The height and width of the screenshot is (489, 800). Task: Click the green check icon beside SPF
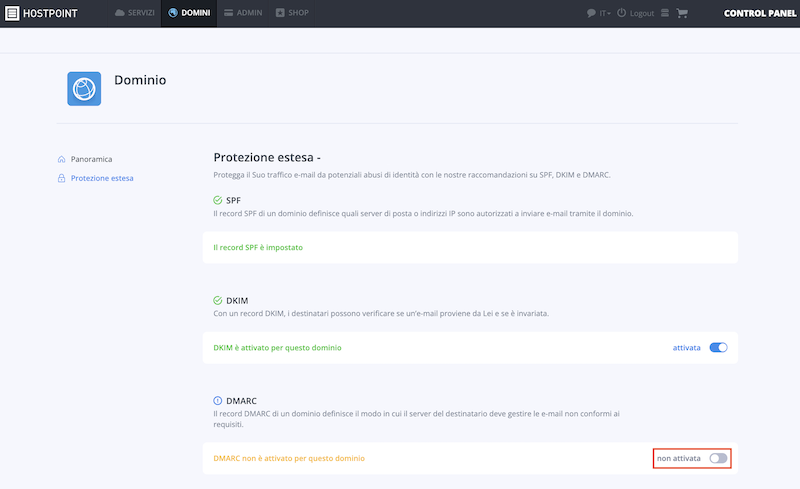[218, 200]
